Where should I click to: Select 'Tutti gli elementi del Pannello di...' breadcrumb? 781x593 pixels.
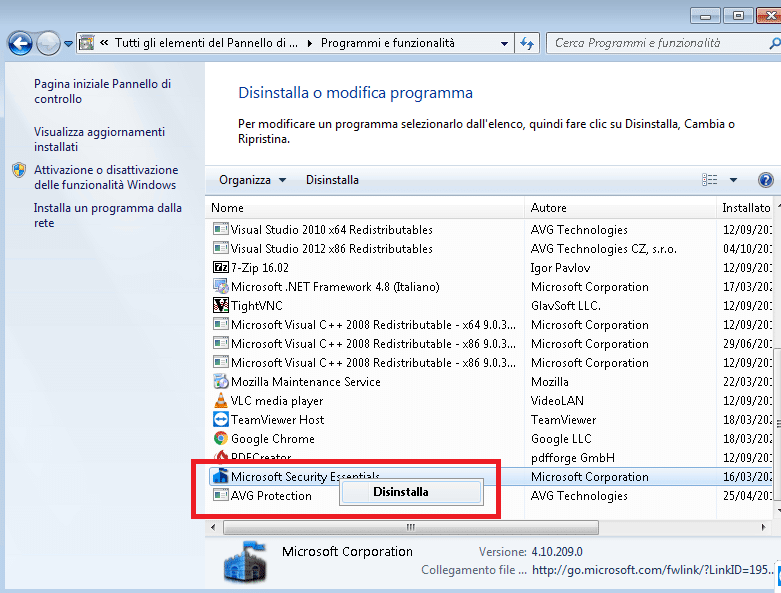pyautogui.click(x=206, y=43)
